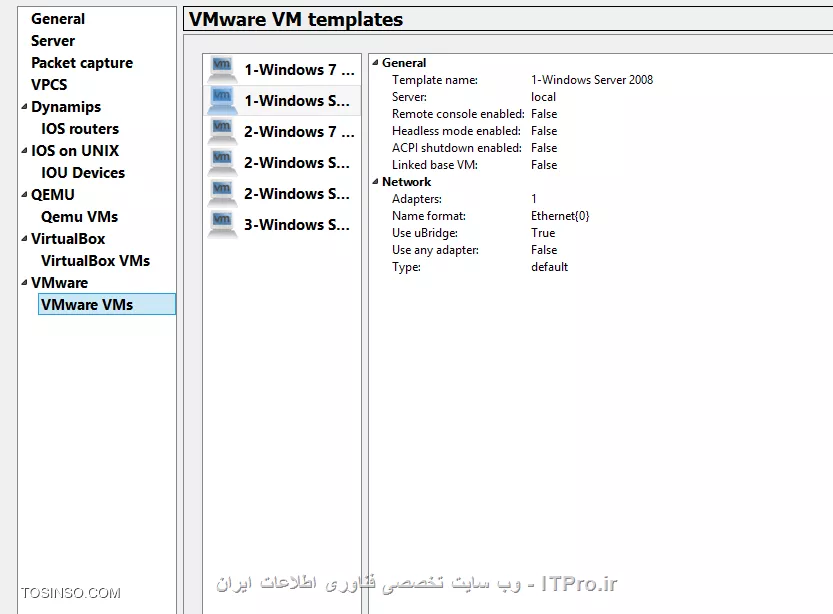
Task: Click the Remote console enabled: label
Action: (x=458, y=114)
